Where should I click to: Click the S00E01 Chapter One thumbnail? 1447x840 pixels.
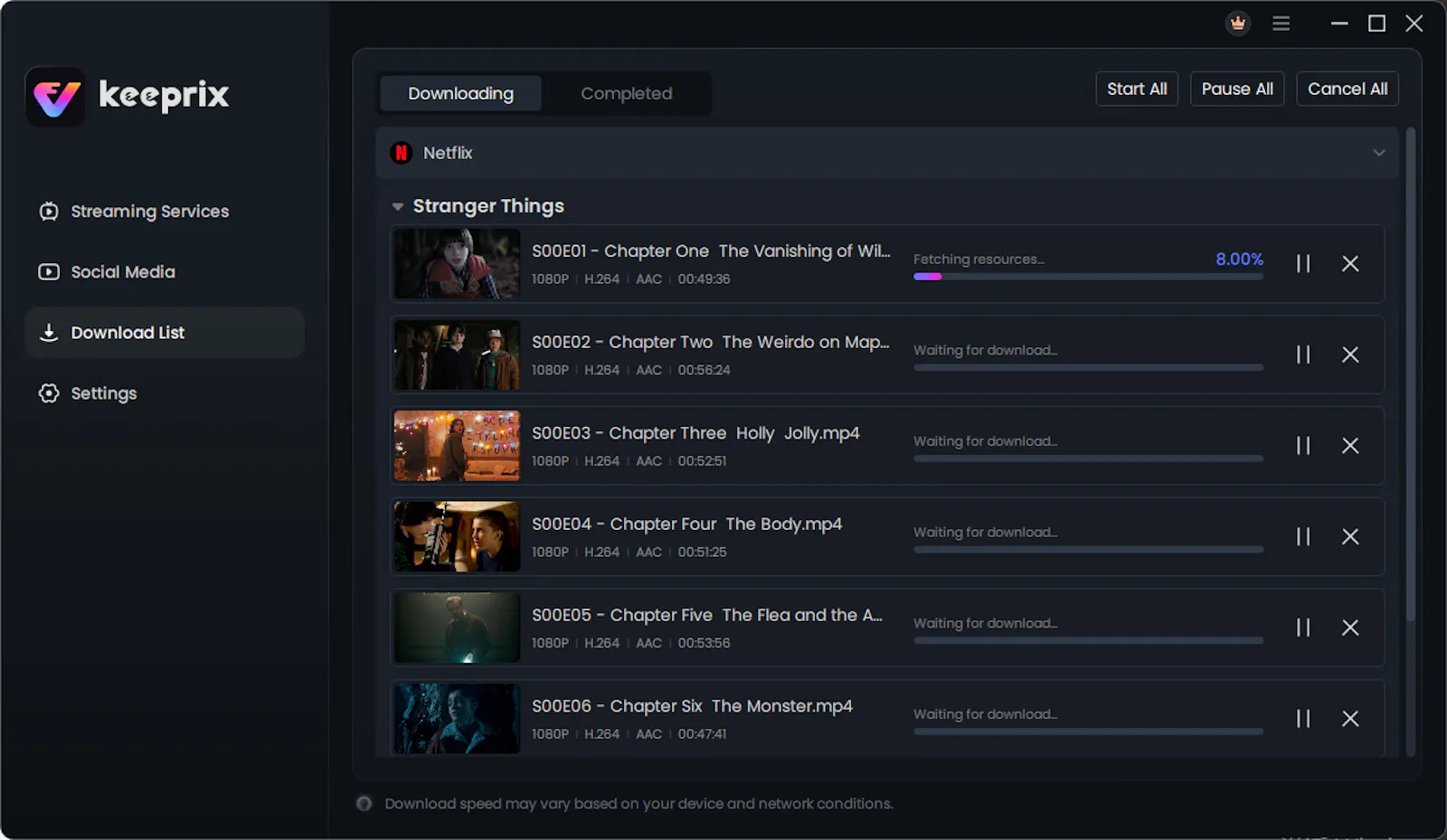458,264
